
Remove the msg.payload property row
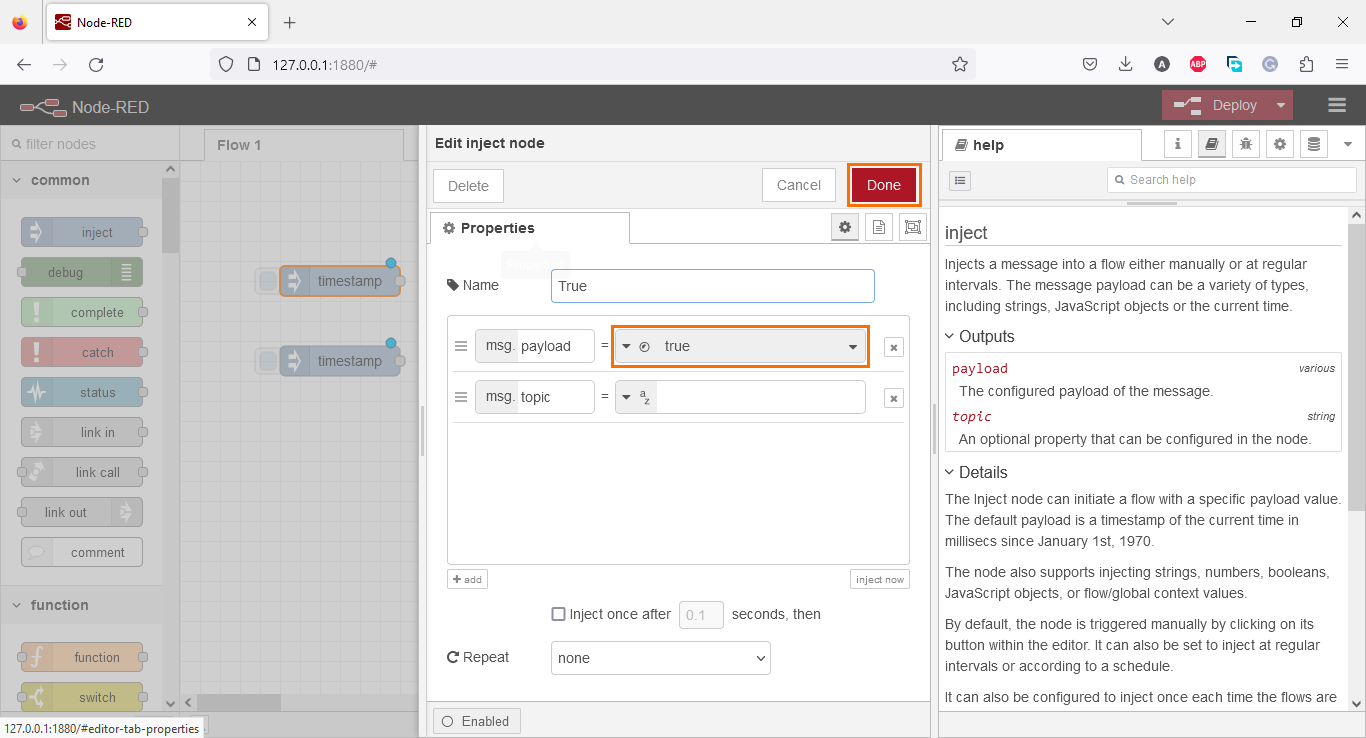pyautogui.click(x=894, y=347)
